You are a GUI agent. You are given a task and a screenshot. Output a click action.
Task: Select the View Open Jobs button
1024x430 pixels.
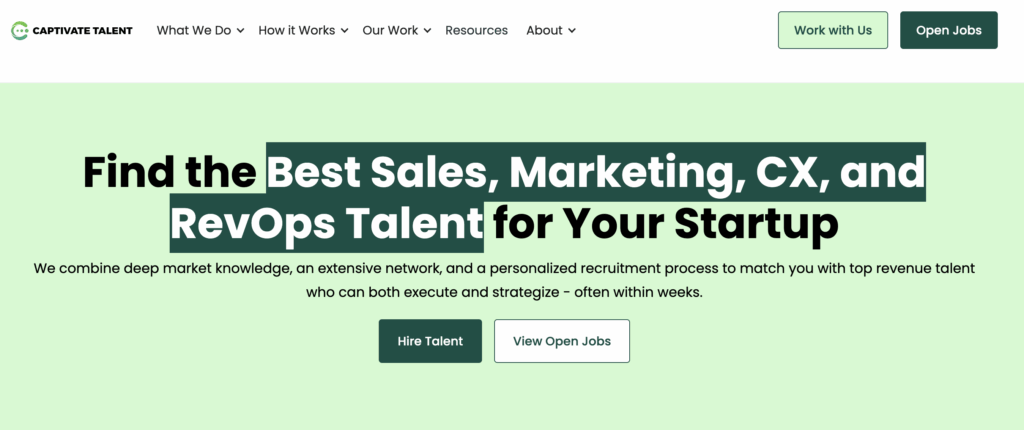[x=561, y=341]
